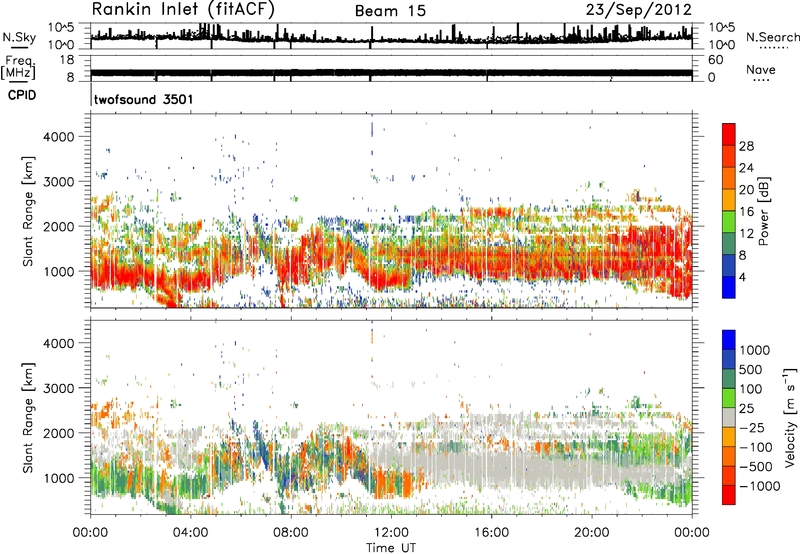The height and width of the screenshot is (554, 800).
Task: Click the 'Velocity [m s-1]' colorbar label
Action: (790, 417)
